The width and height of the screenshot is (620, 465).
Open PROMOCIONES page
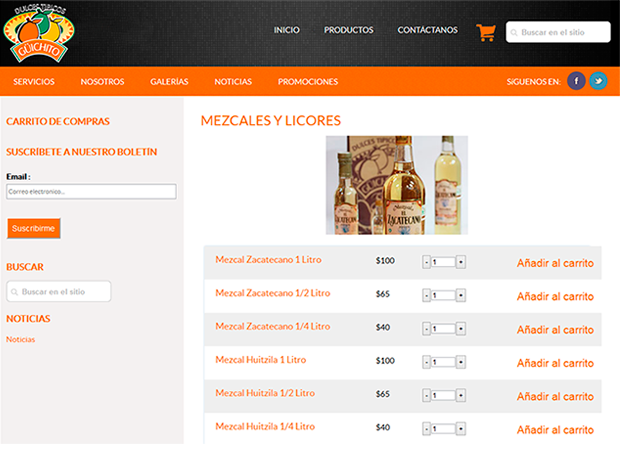pyautogui.click(x=308, y=82)
